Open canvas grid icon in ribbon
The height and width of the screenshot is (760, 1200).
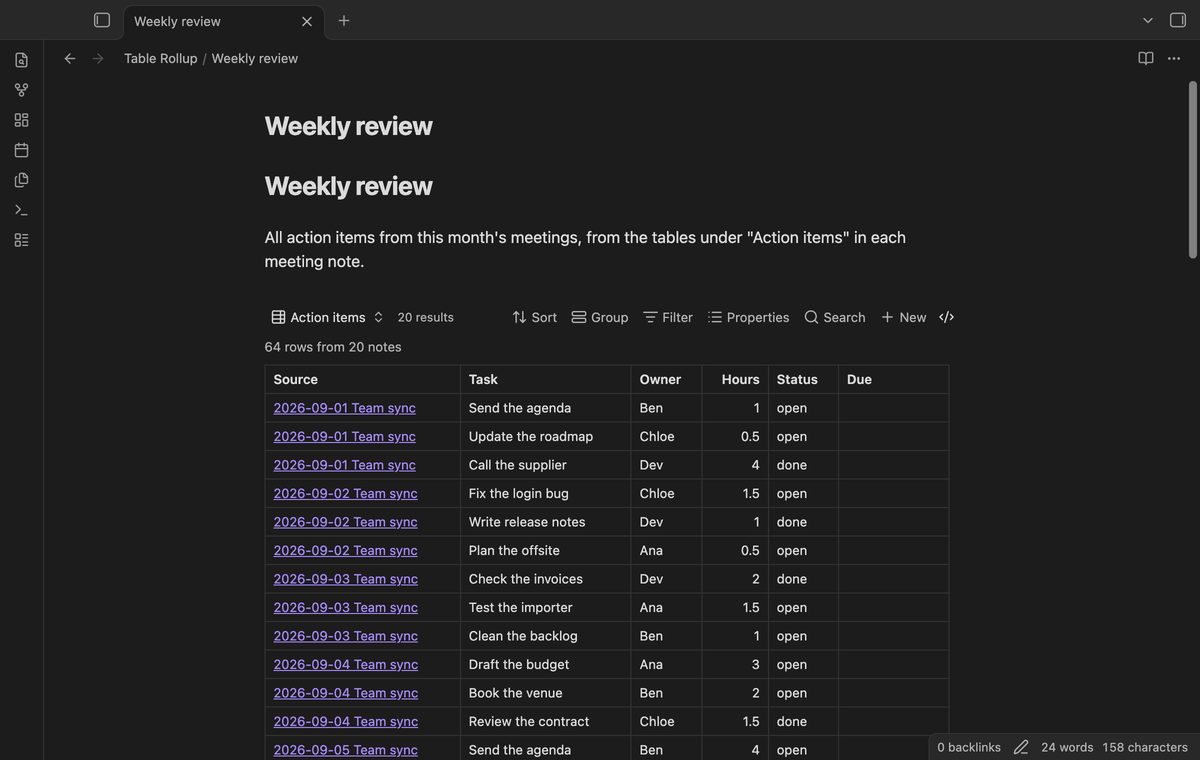[21, 120]
